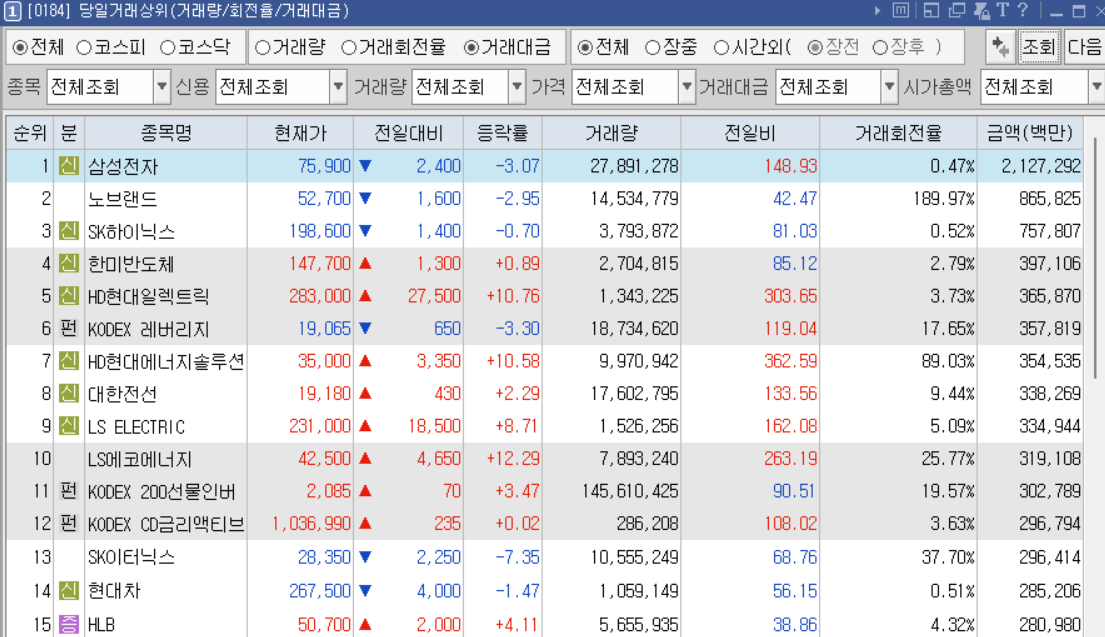
Task: Sort by 현재가 column header
Action: (x=300, y=132)
